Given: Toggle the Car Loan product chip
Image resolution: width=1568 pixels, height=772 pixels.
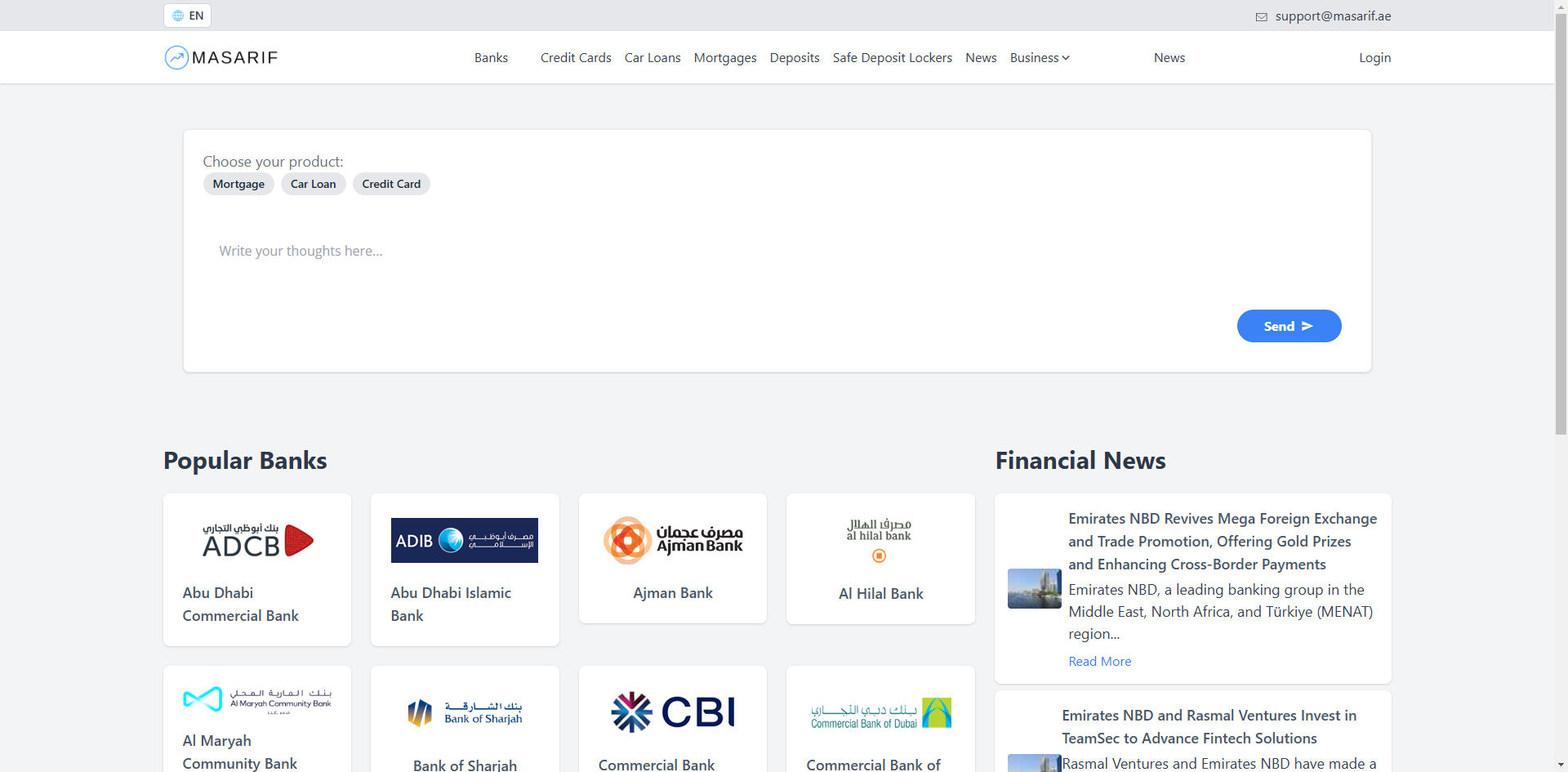Looking at the screenshot, I should click(313, 184).
